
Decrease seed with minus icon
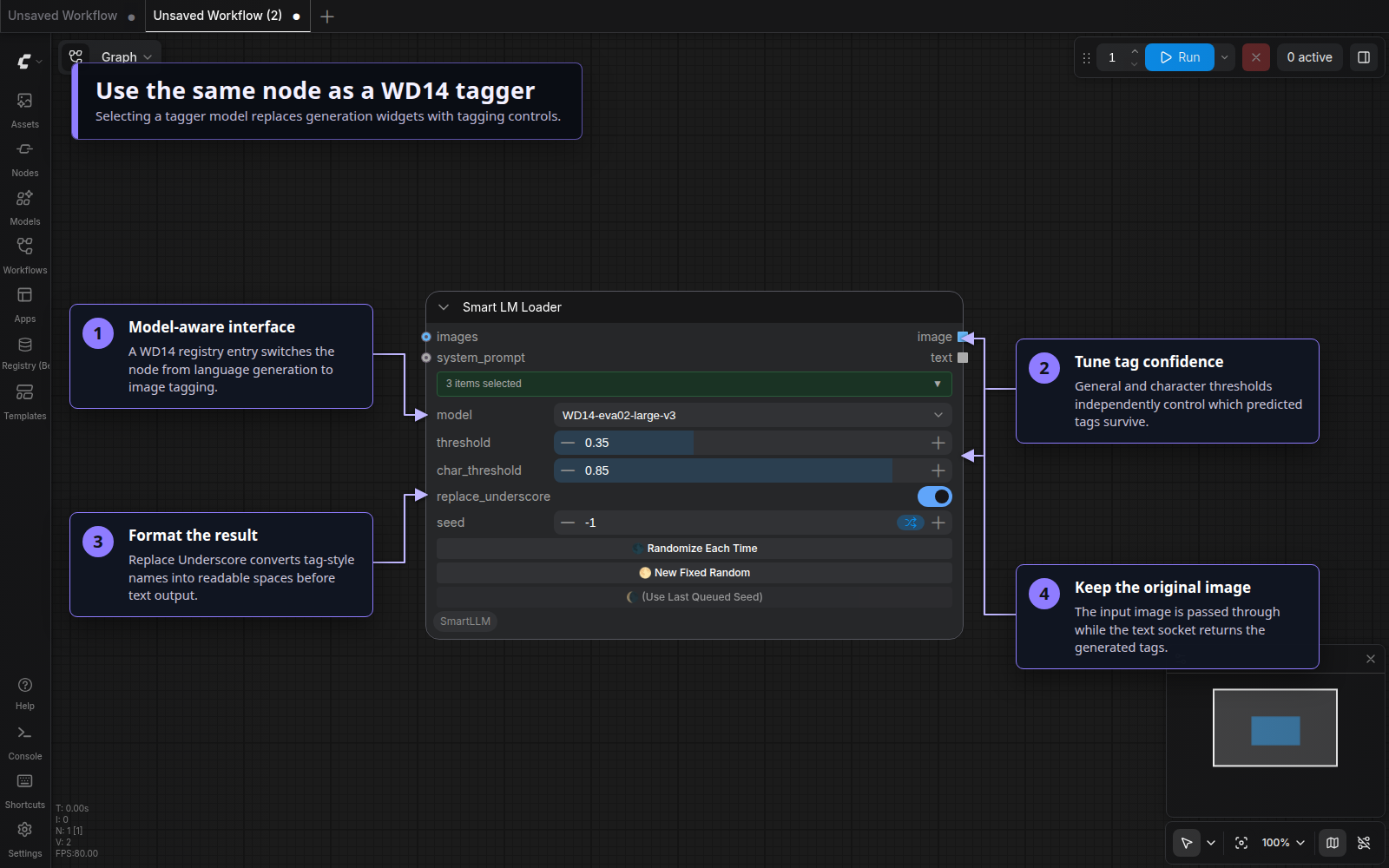(568, 523)
